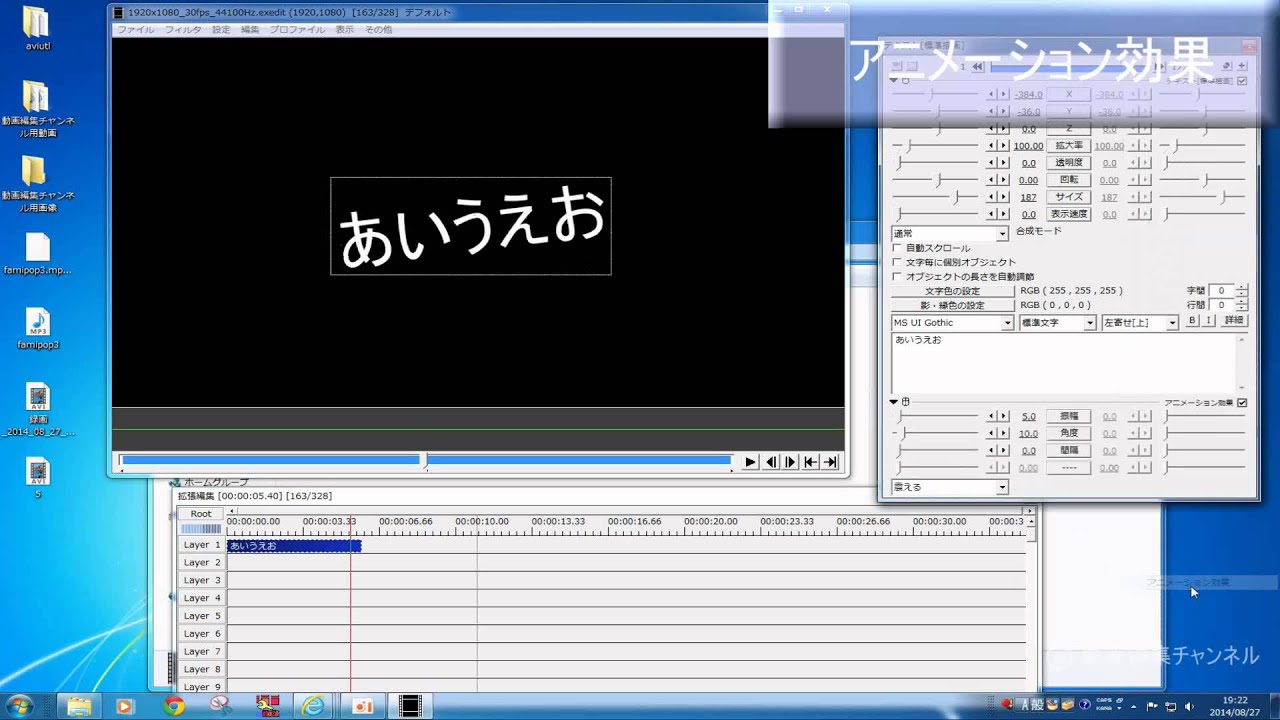The height and width of the screenshot is (720, 1280).
Task: Open 動画編集チャンネル用動画 folder icon
Action: 37,110
